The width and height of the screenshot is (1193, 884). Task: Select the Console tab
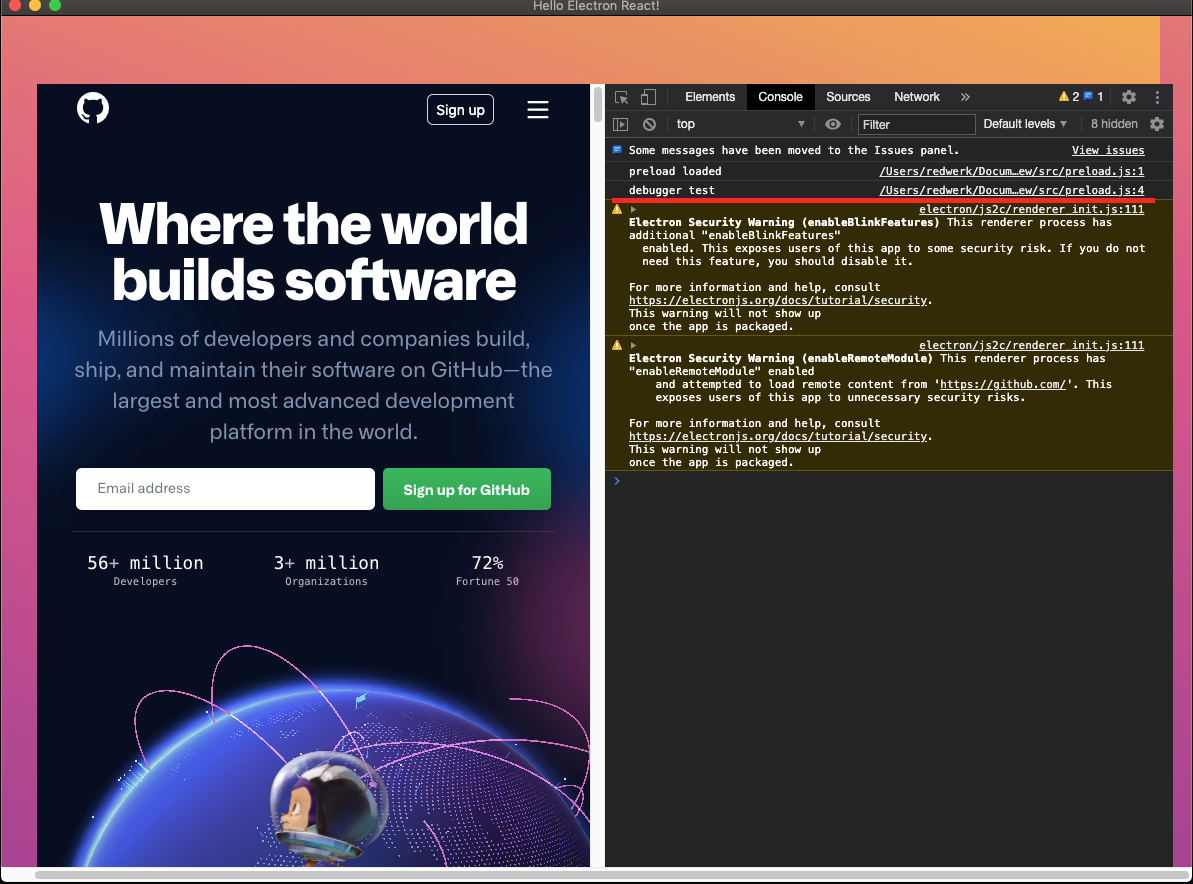[780, 97]
